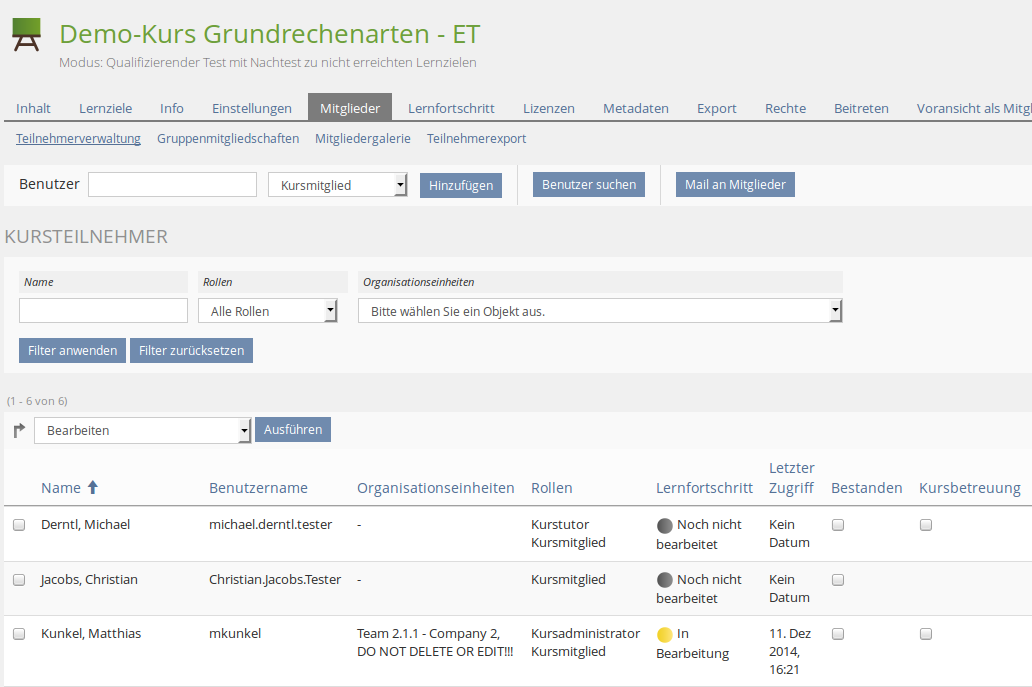Click the Benutzer text input field
This screenshot has width=1032, height=687.
click(172, 185)
